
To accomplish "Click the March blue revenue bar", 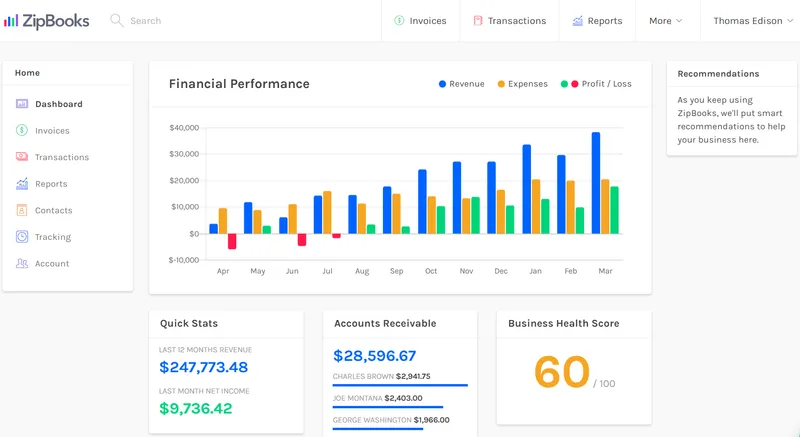I will (x=596, y=183).
